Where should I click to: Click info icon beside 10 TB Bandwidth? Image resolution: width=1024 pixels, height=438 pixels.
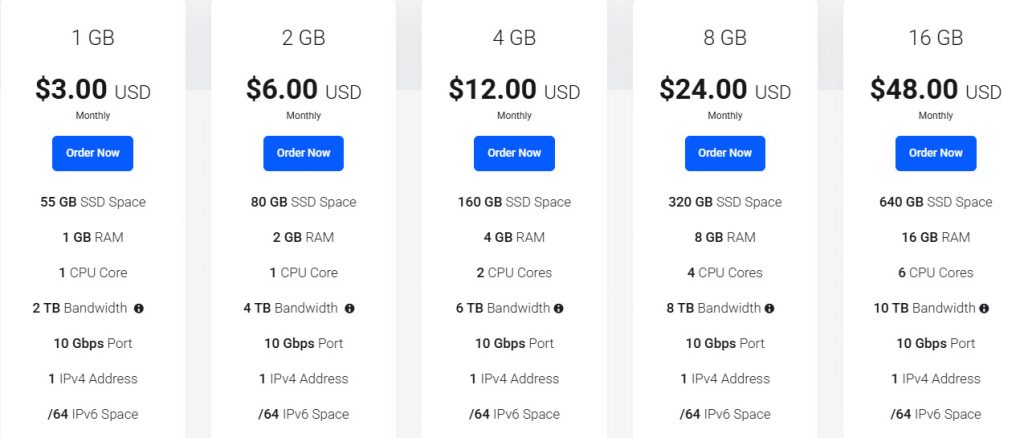coord(985,308)
